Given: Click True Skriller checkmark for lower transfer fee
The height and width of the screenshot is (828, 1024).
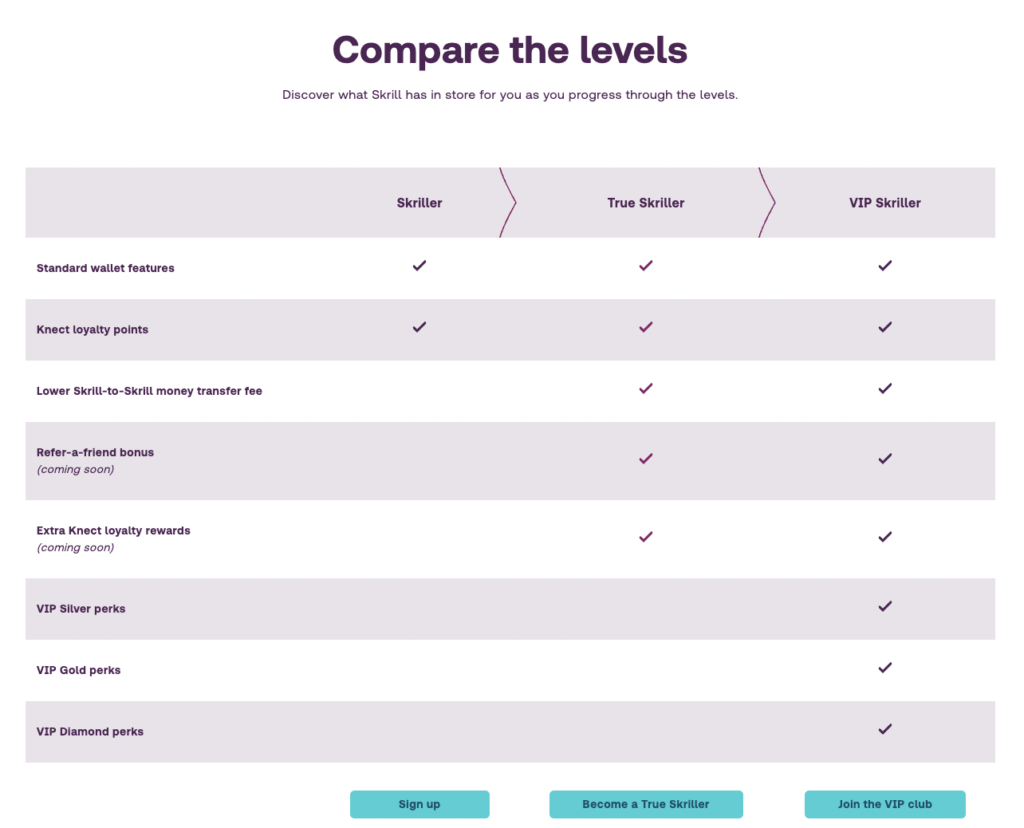Looking at the screenshot, I should coord(646,389).
